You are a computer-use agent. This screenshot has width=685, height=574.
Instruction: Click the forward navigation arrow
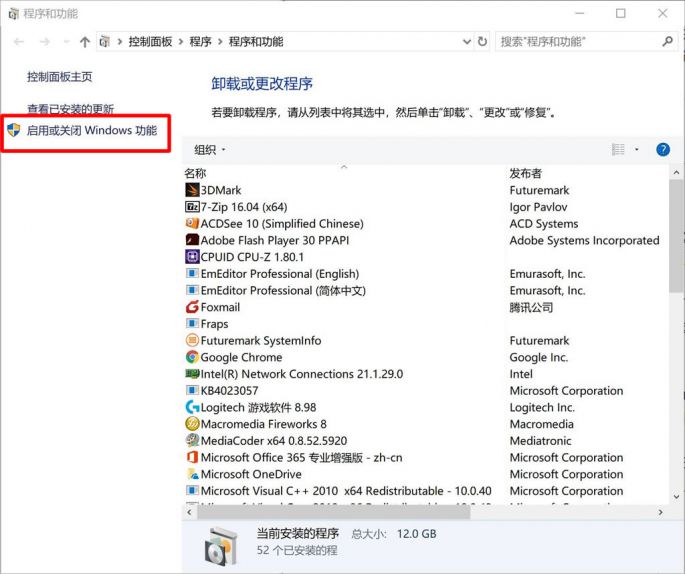pos(45,42)
